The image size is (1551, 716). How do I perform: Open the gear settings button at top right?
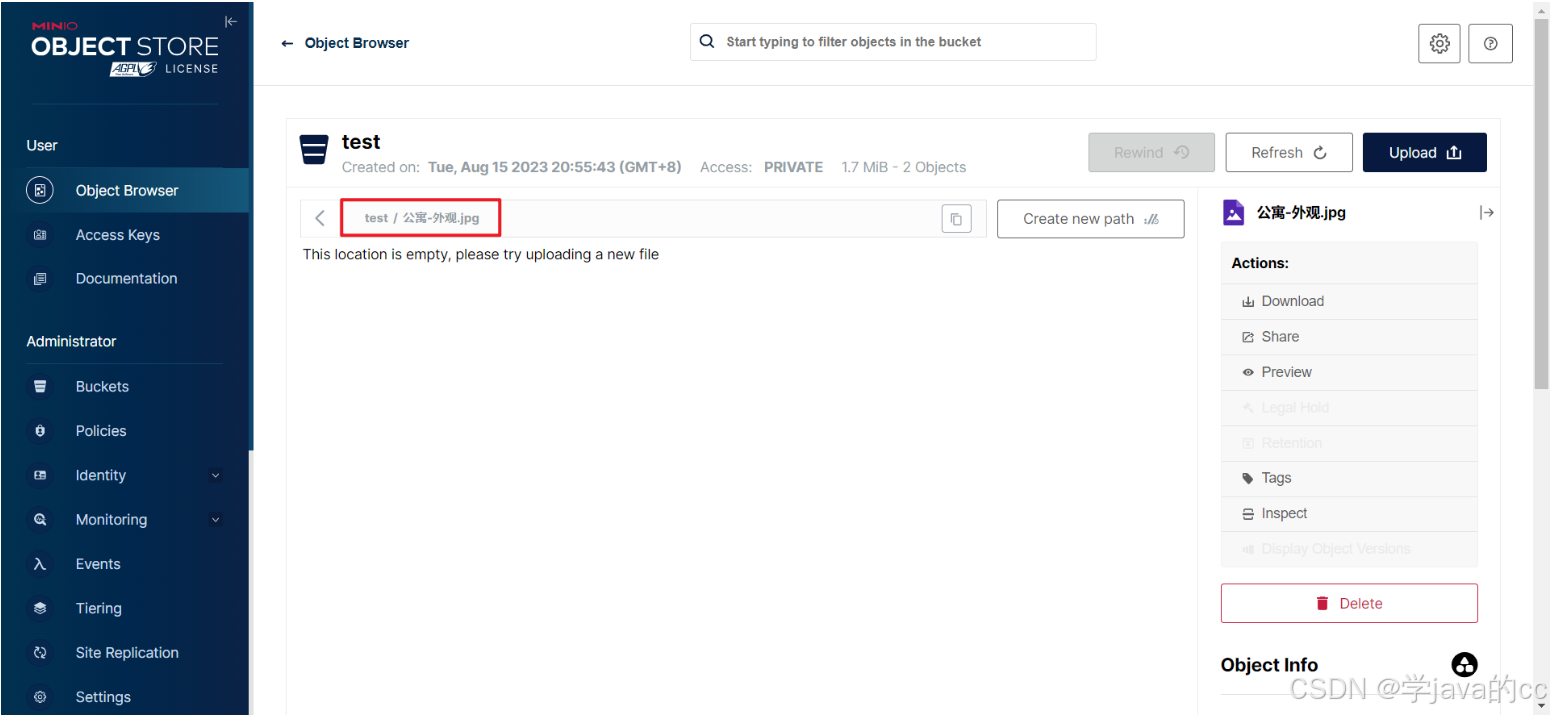[1439, 43]
